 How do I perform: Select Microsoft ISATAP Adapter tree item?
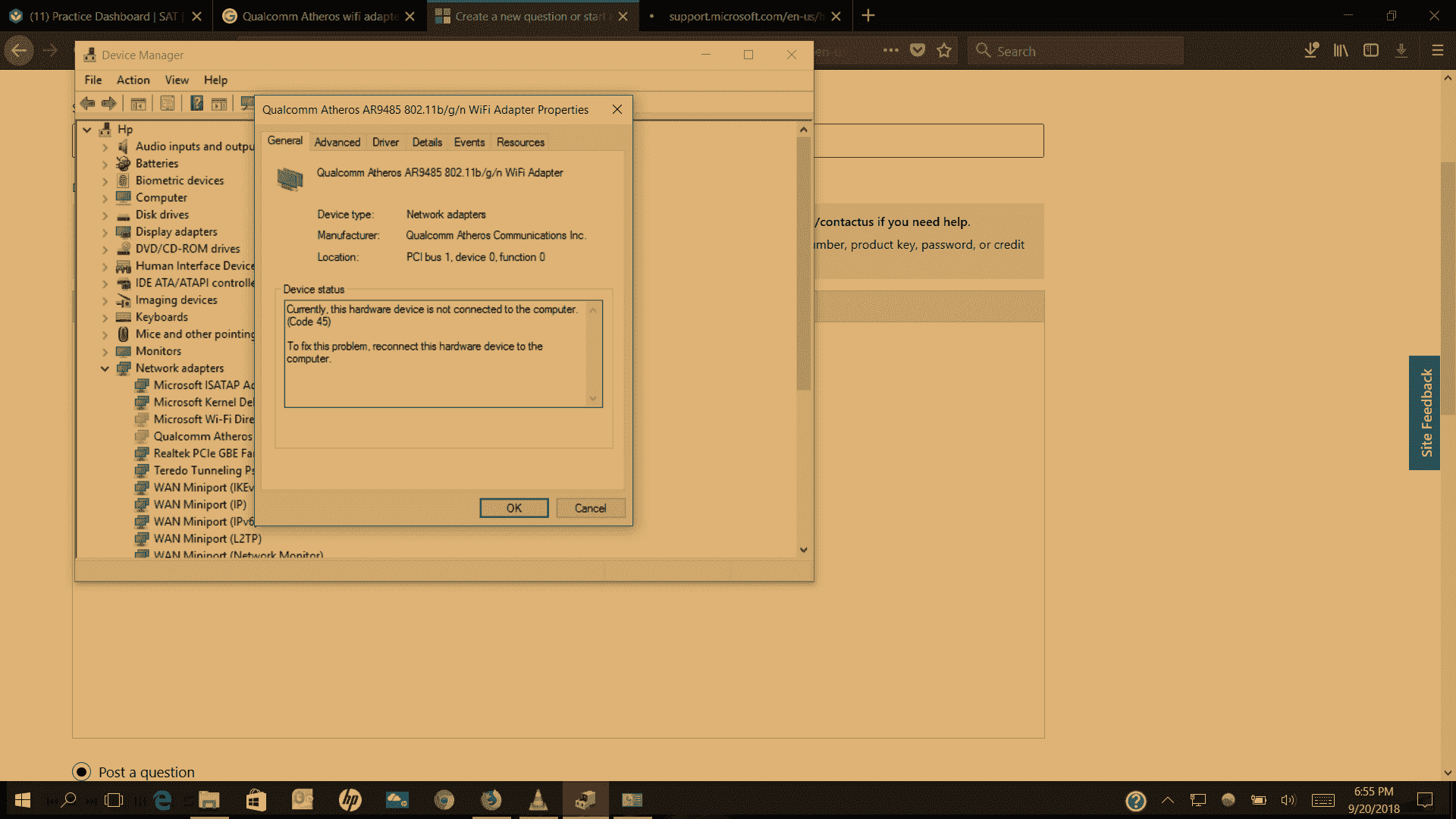(x=203, y=385)
